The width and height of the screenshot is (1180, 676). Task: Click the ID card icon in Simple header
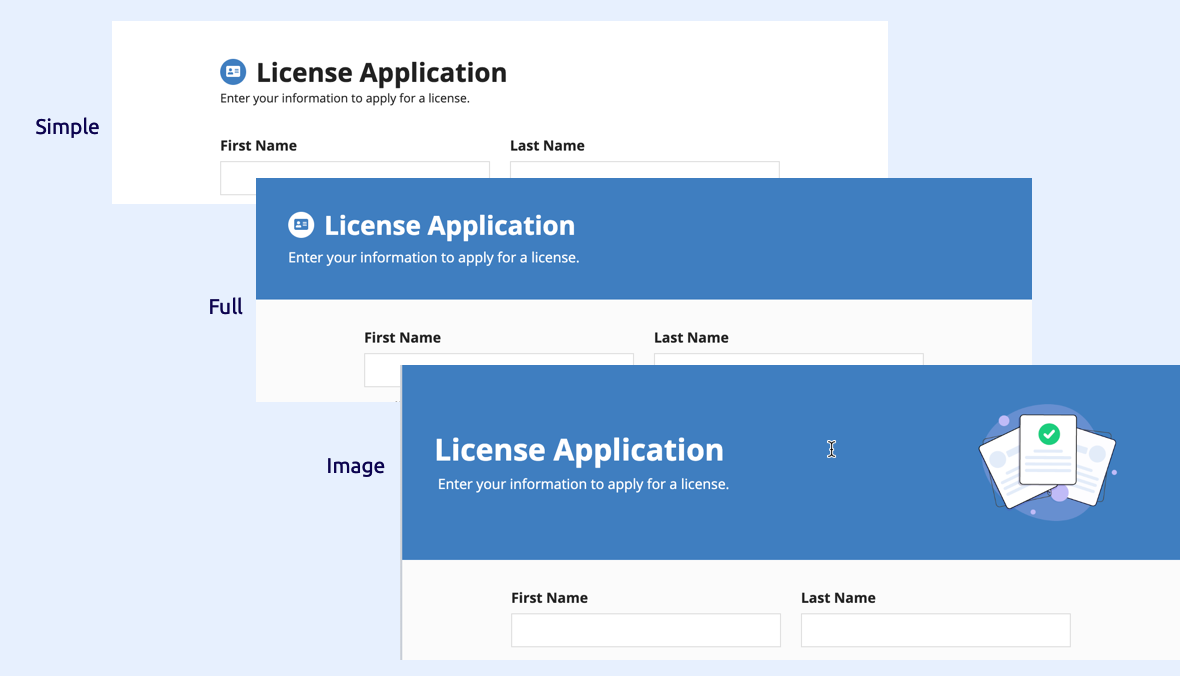click(x=233, y=72)
